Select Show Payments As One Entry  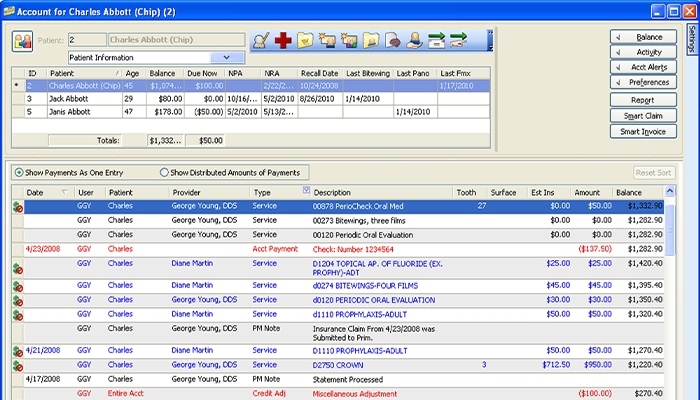pyautogui.click(x=19, y=172)
